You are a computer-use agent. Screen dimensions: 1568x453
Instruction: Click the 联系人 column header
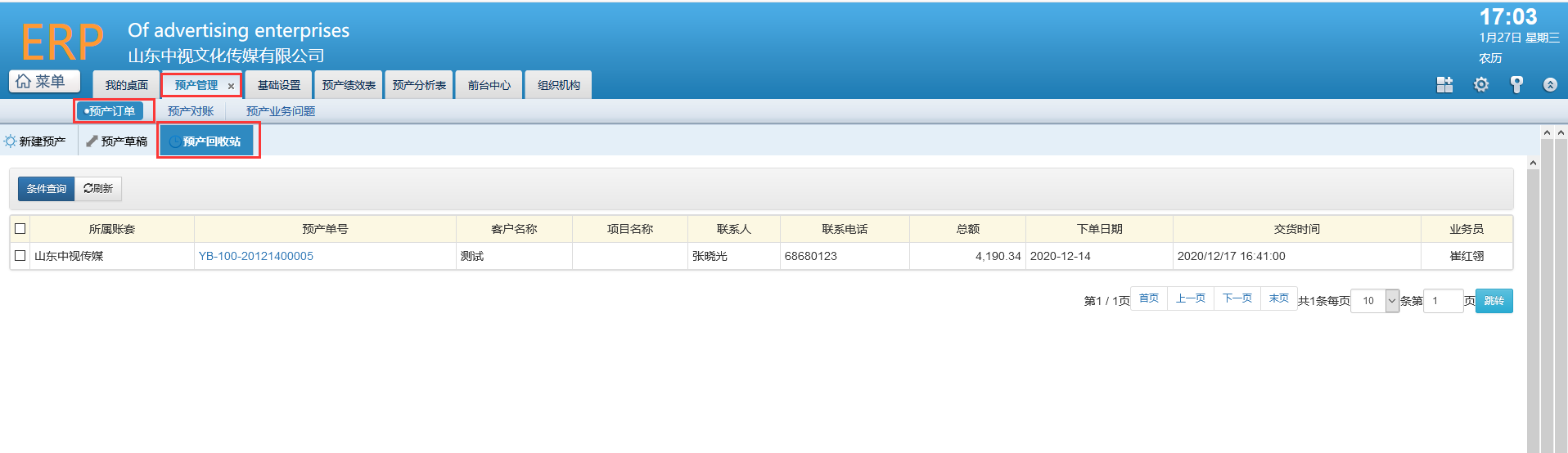[734, 229]
